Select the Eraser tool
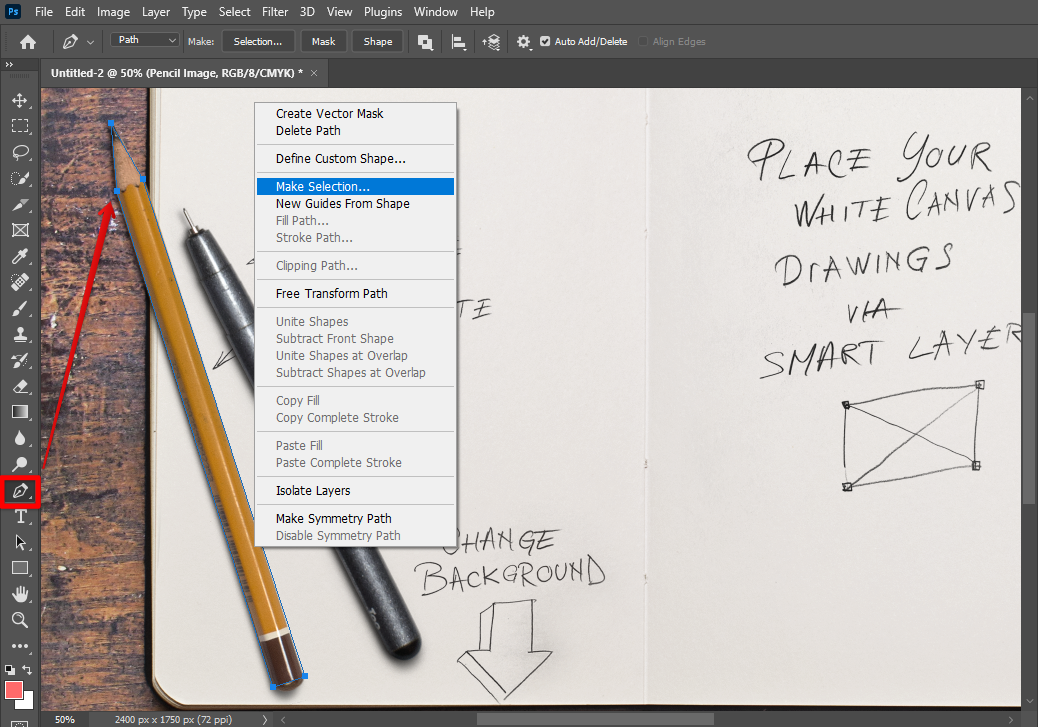 point(20,386)
